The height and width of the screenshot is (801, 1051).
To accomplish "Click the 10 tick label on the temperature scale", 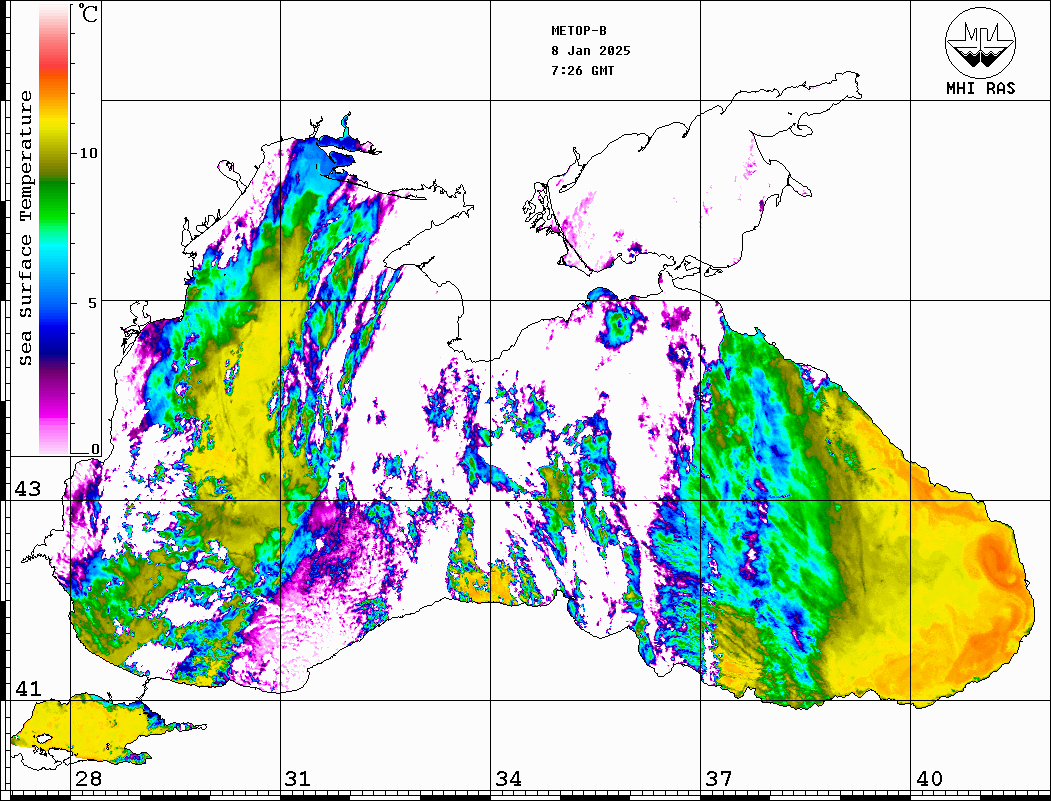I will pyautogui.click(x=89, y=153).
